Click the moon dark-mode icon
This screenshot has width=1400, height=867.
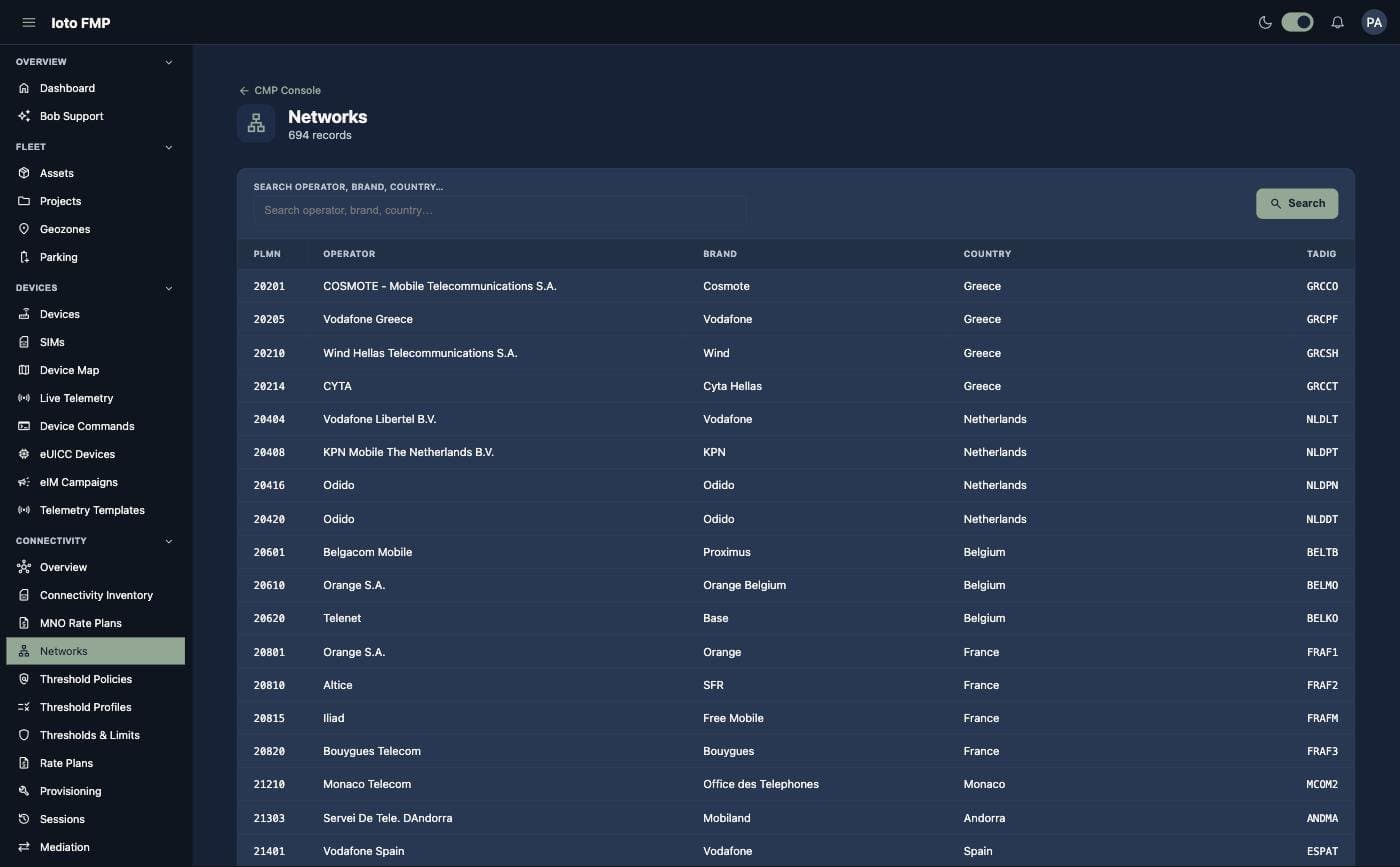[x=1265, y=22]
